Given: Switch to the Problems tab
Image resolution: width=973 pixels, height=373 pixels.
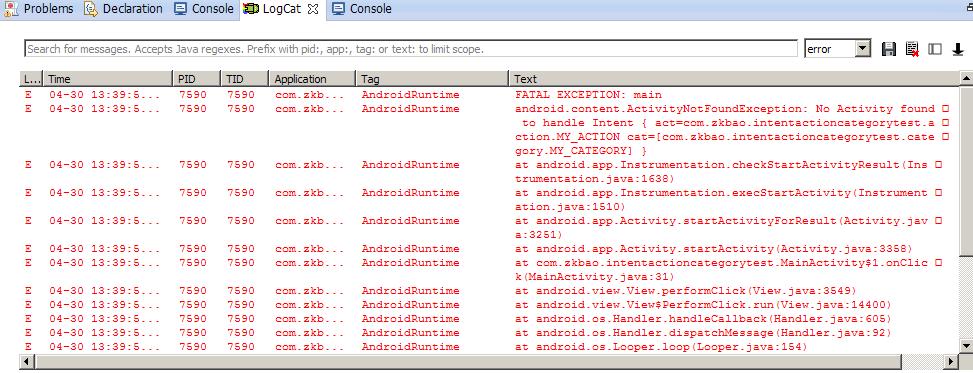Looking at the screenshot, I should [39, 9].
